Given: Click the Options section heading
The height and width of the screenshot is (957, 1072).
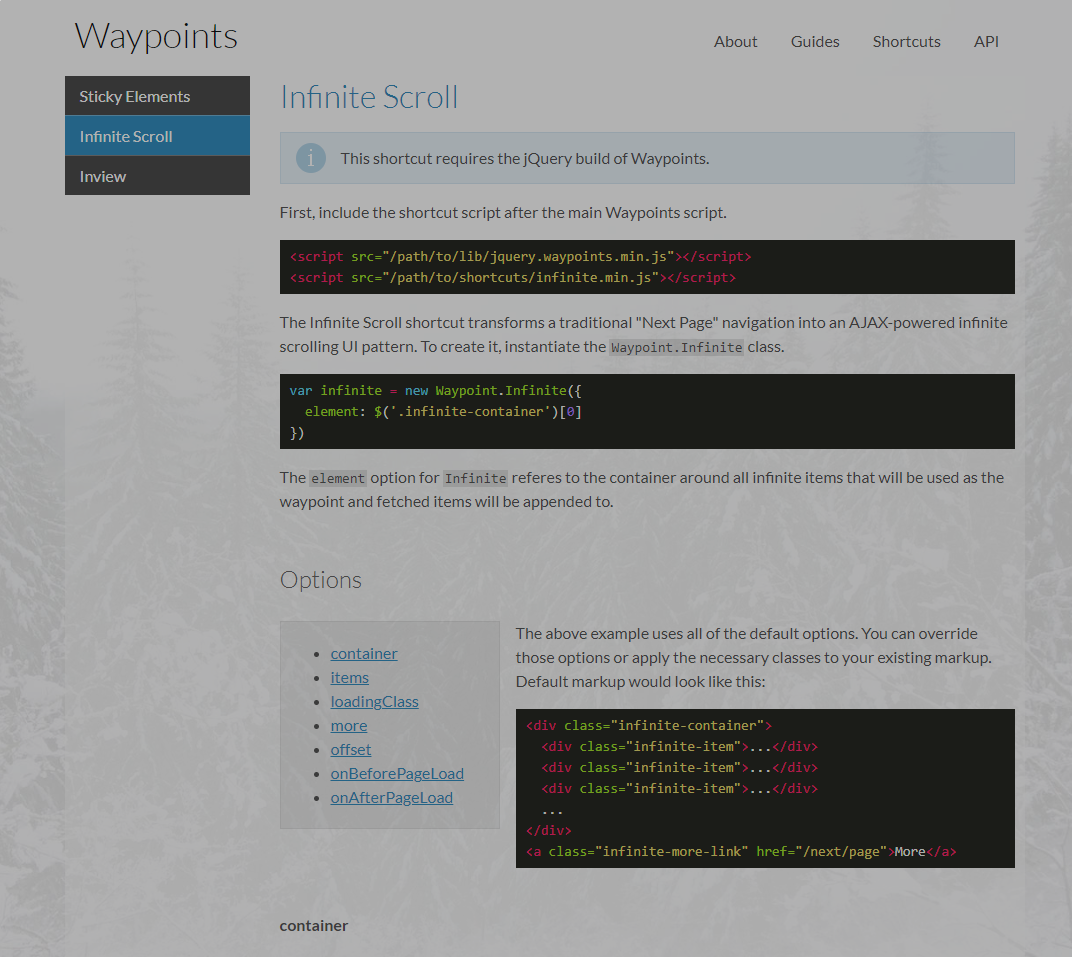Looking at the screenshot, I should pos(321,580).
